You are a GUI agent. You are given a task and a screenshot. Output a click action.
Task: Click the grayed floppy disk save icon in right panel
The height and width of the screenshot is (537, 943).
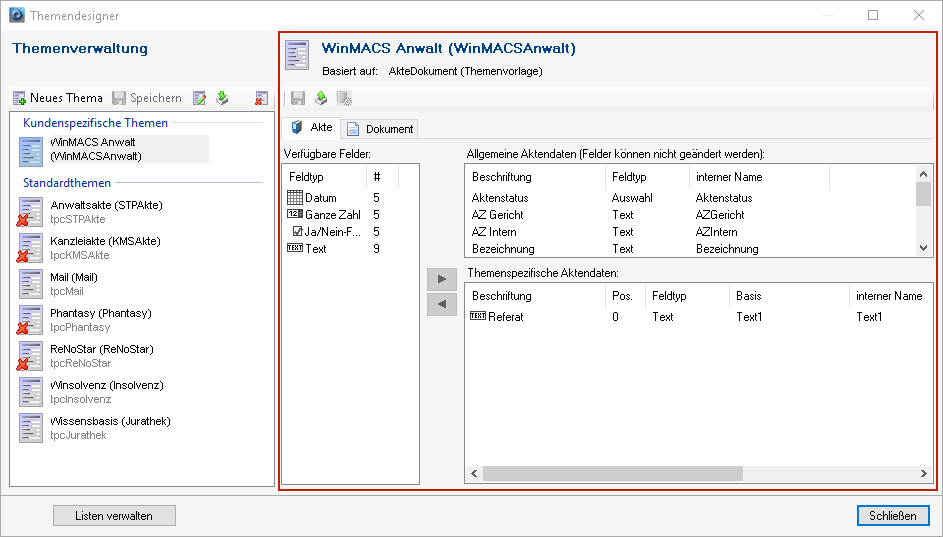tap(298, 98)
